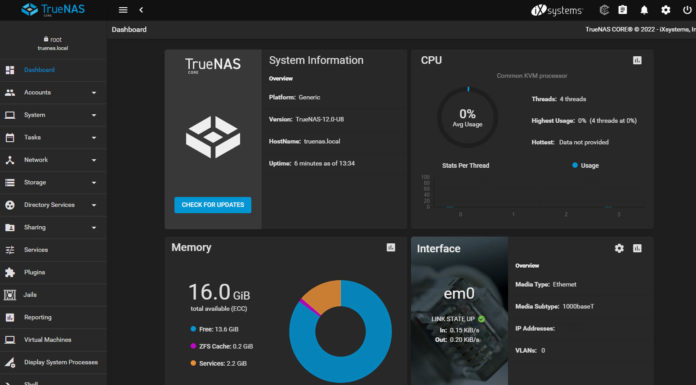Click Version TrueNAS-12.0-U8 text

coord(306,119)
